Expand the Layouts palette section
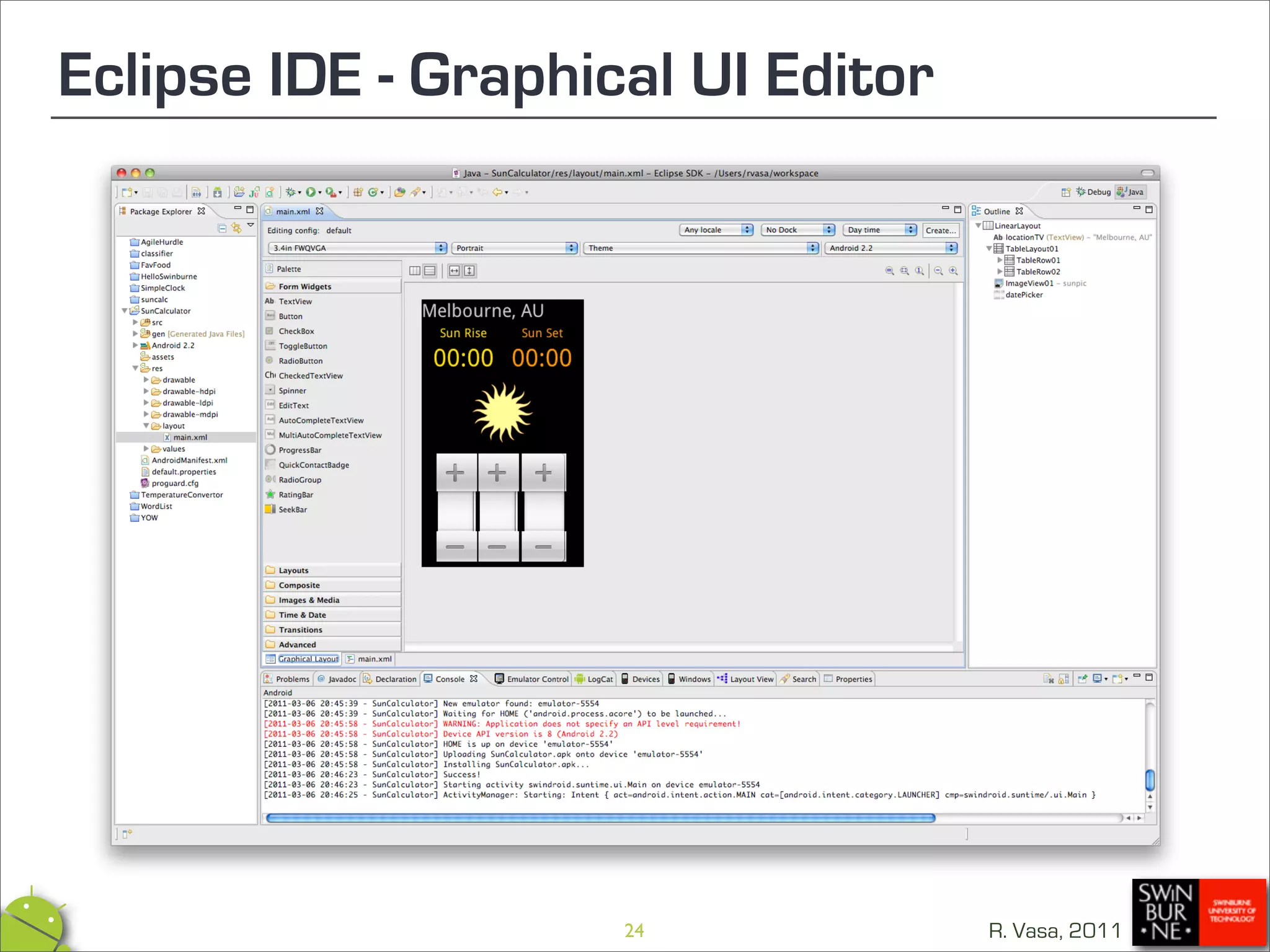This screenshot has height=952, width=1270. coord(332,570)
